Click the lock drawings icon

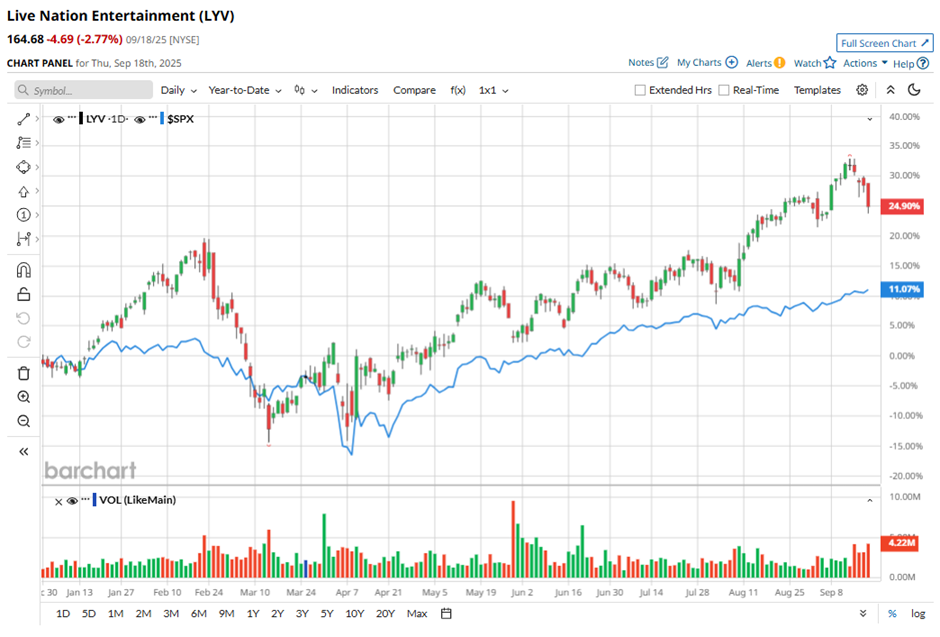point(24,294)
